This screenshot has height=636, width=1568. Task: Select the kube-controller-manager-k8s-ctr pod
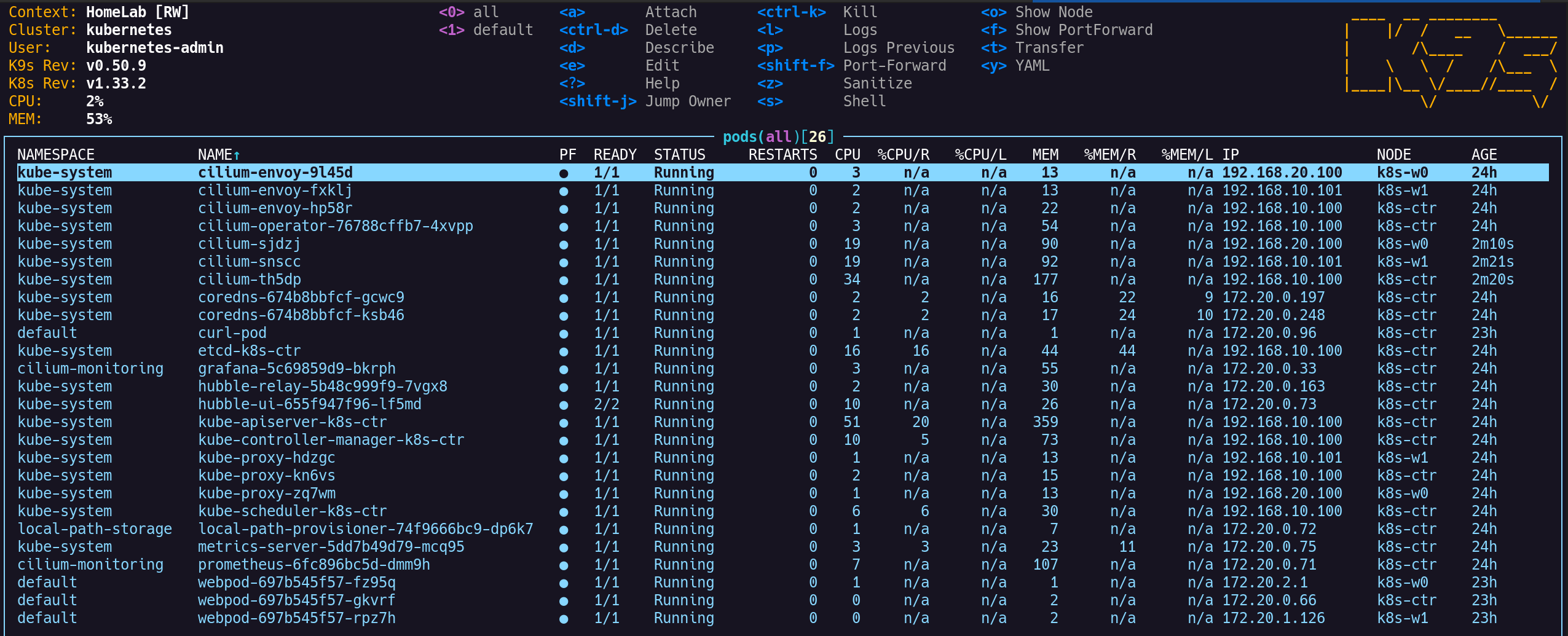pos(782,440)
